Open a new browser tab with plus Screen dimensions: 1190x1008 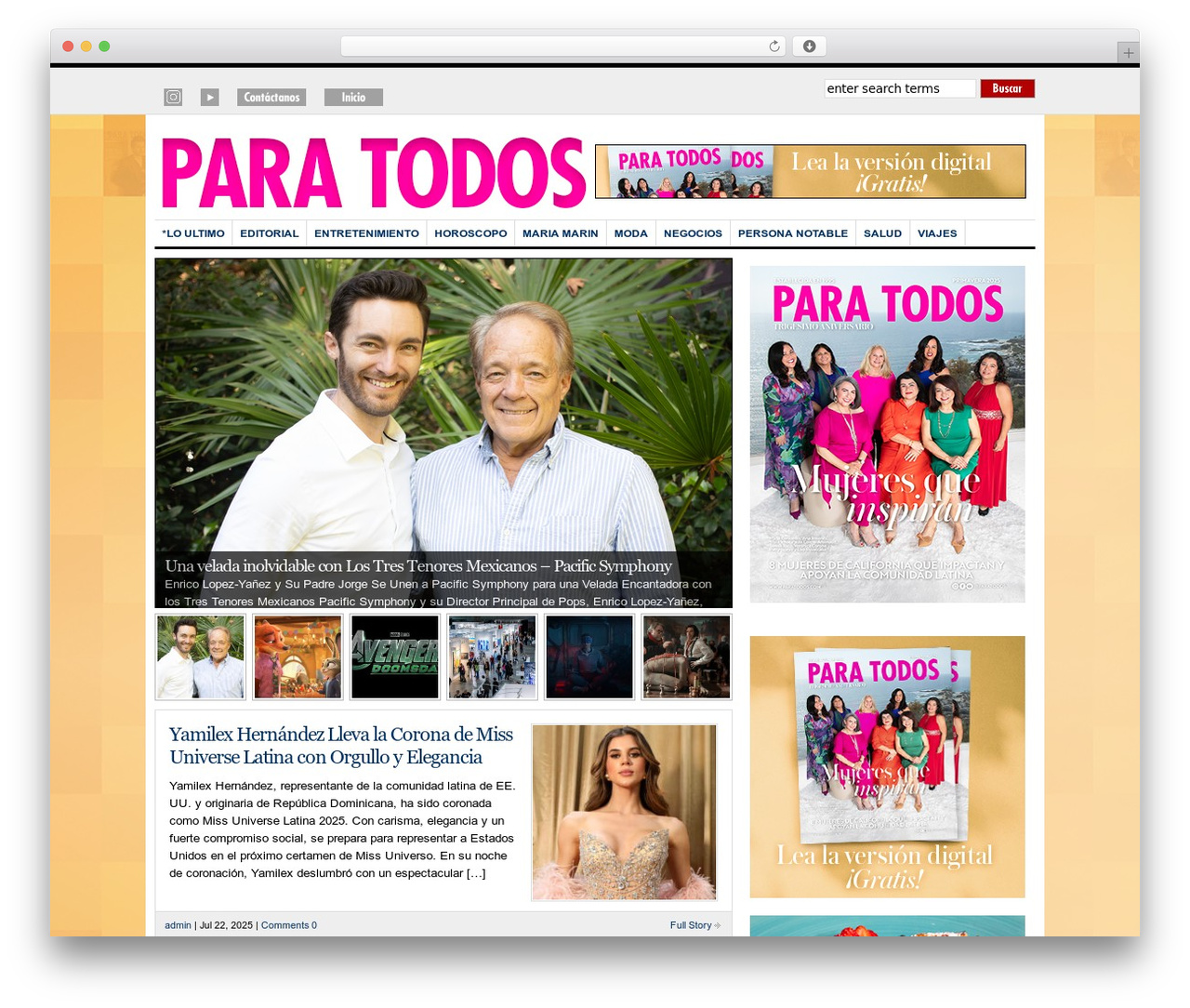coord(1128,53)
